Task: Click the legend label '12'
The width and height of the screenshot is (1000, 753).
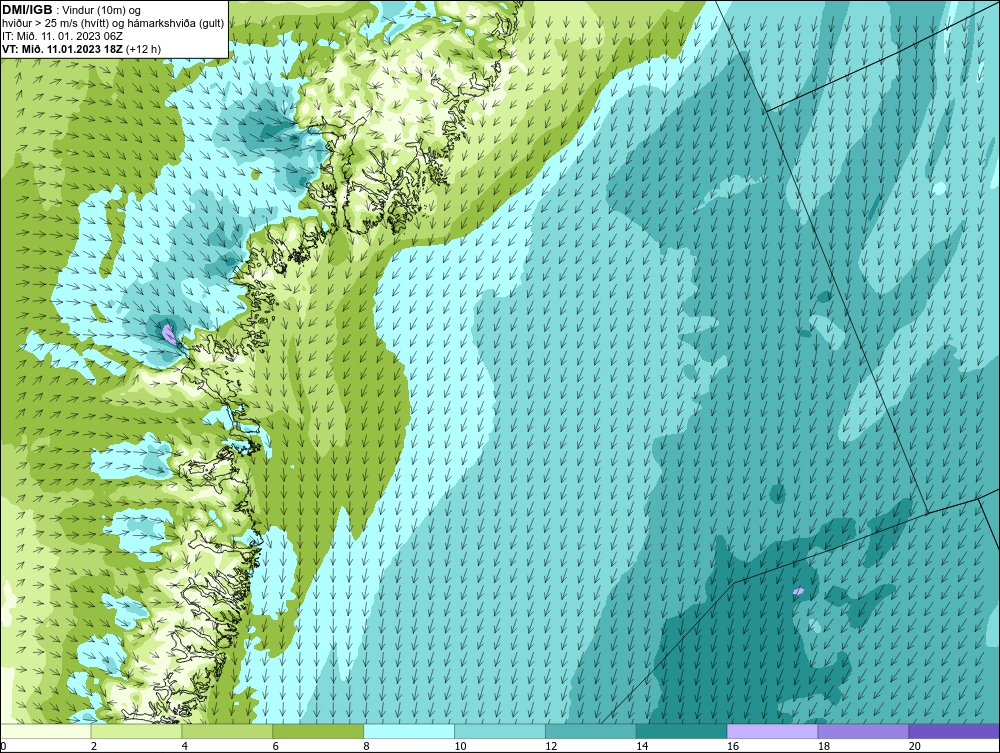Action: click(x=551, y=746)
